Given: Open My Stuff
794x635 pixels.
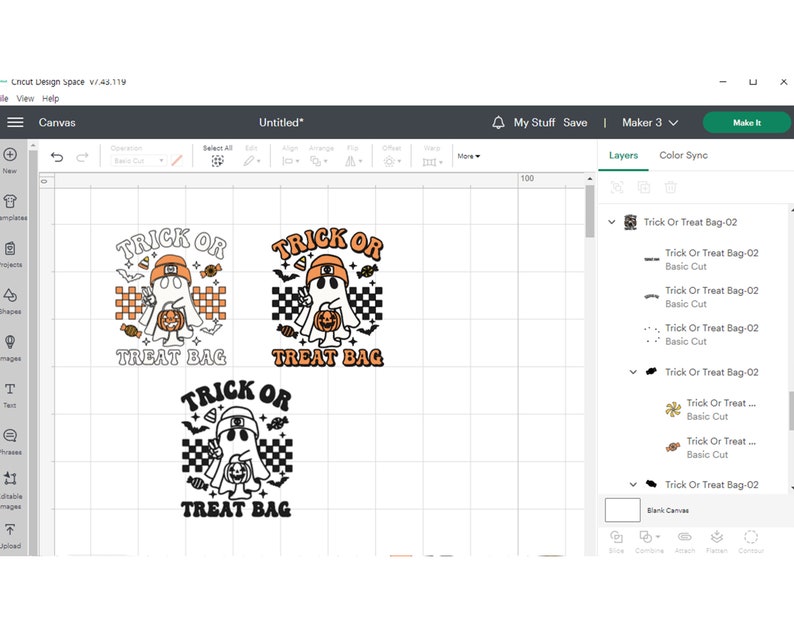Looking at the screenshot, I should (534, 123).
